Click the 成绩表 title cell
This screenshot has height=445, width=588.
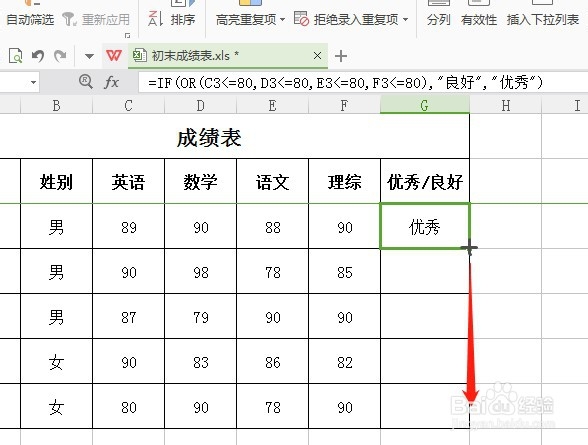click(209, 137)
